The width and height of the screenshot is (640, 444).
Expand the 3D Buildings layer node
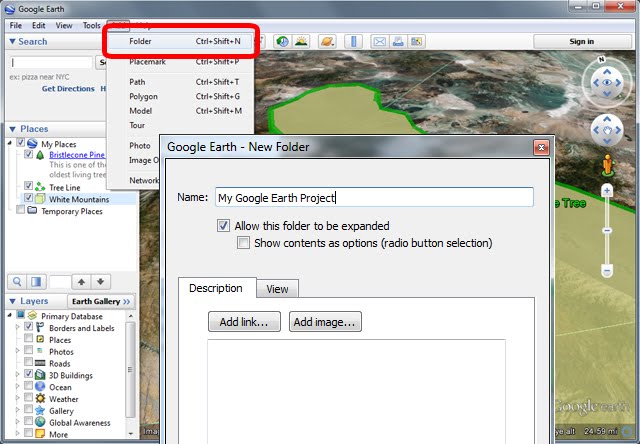[18, 375]
